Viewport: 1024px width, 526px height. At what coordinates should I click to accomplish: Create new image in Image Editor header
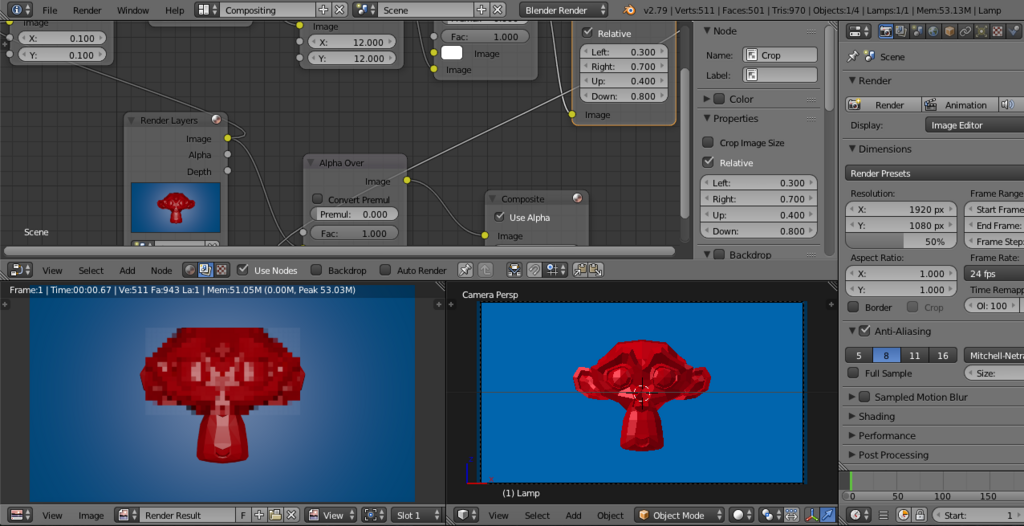[x=259, y=515]
